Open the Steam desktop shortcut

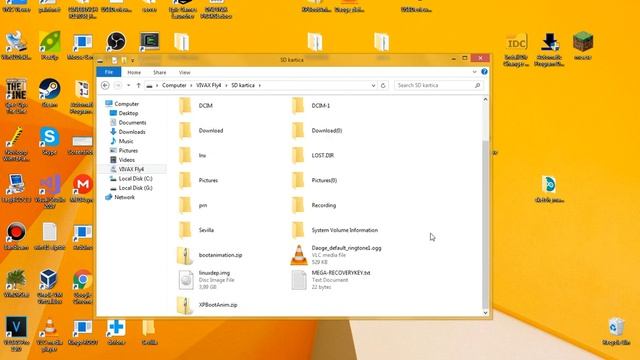point(49,89)
